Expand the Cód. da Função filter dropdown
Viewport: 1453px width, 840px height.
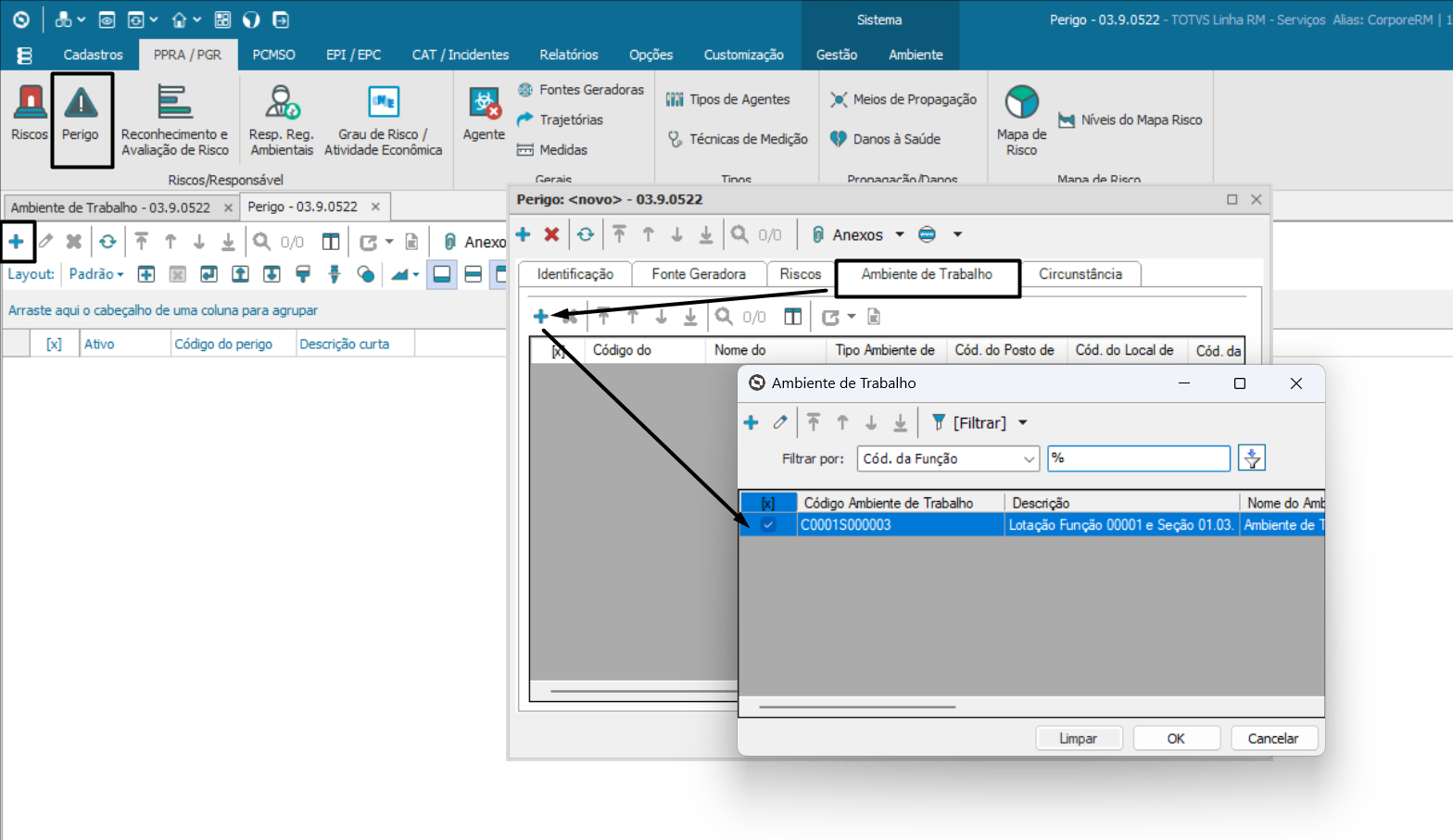coord(1029,458)
